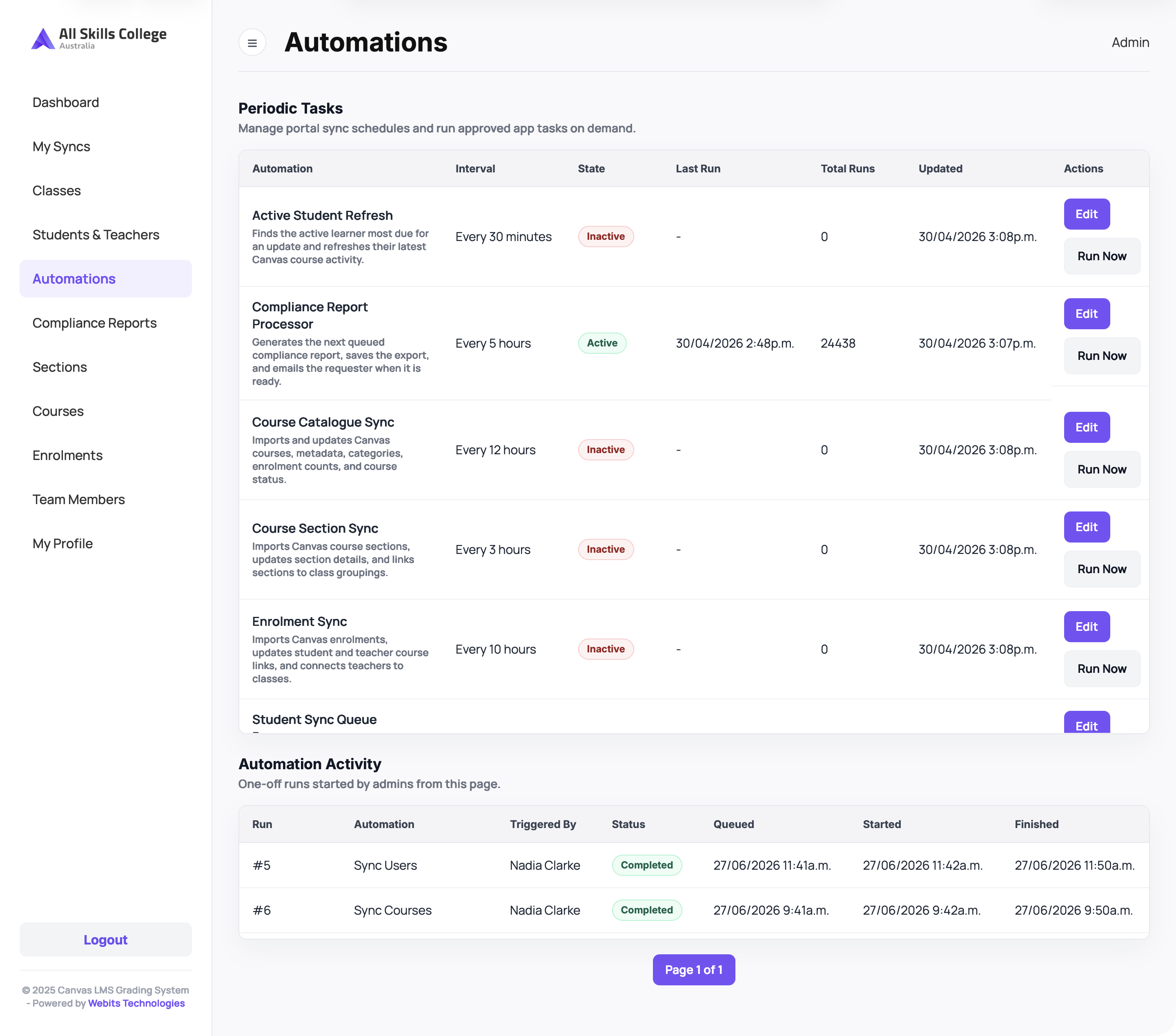Run Enrolment Sync now
This screenshot has height=1036, width=1176.
(1102, 669)
